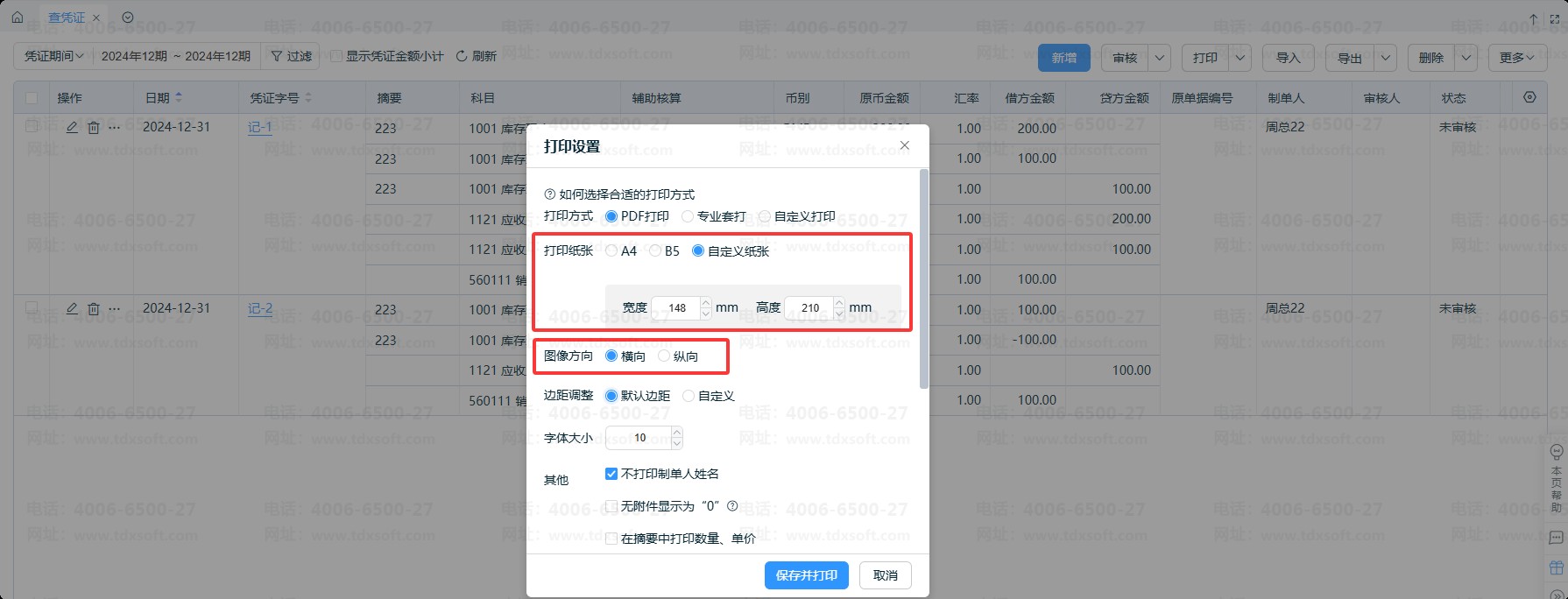The width and height of the screenshot is (1568, 599).
Task: Open column settings gear icon in table header
Action: click(x=1529, y=97)
